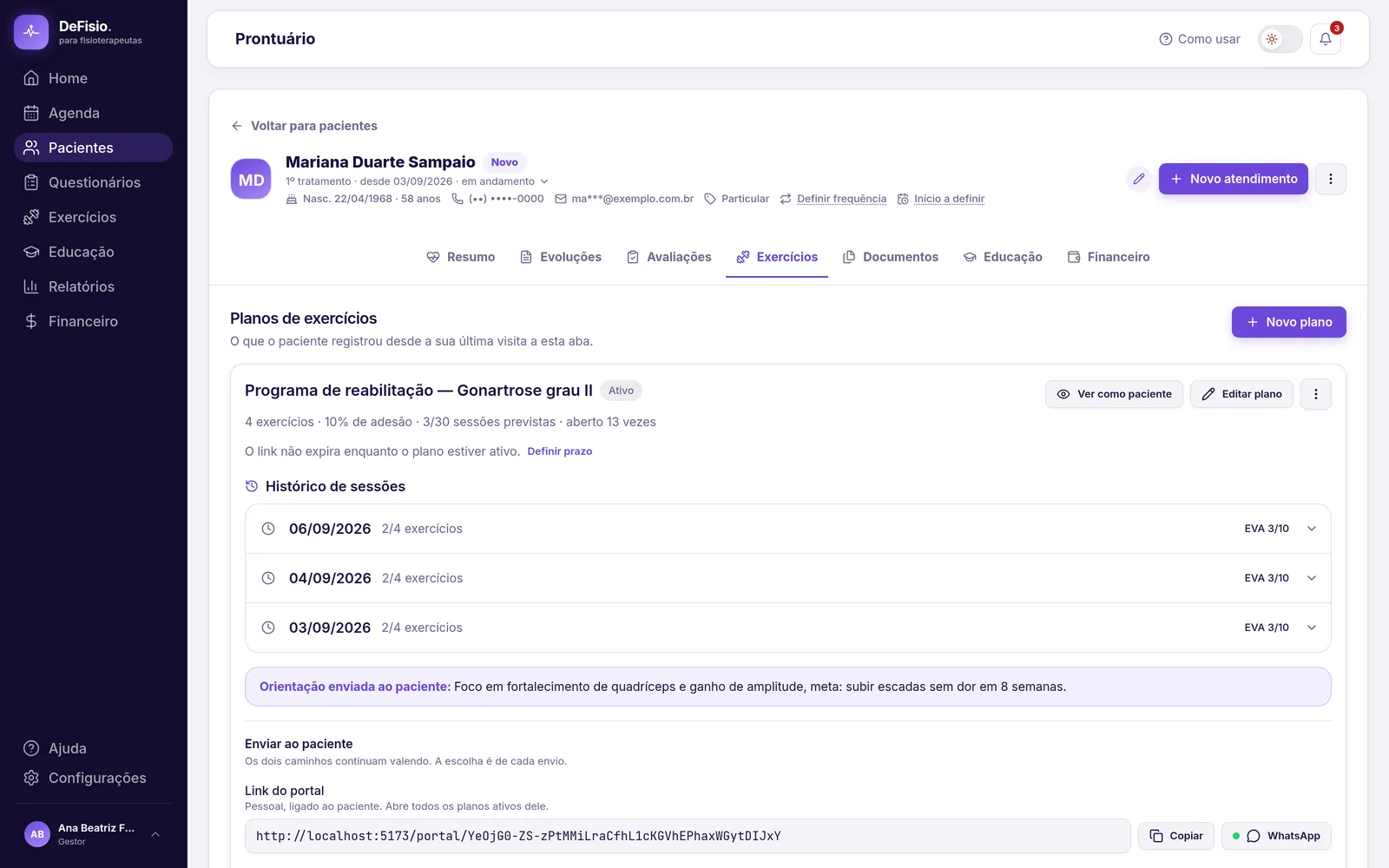The width and height of the screenshot is (1389, 868).
Task: Click the MD patient avatar
Action: pyautogui.click(x=251, y=180)
